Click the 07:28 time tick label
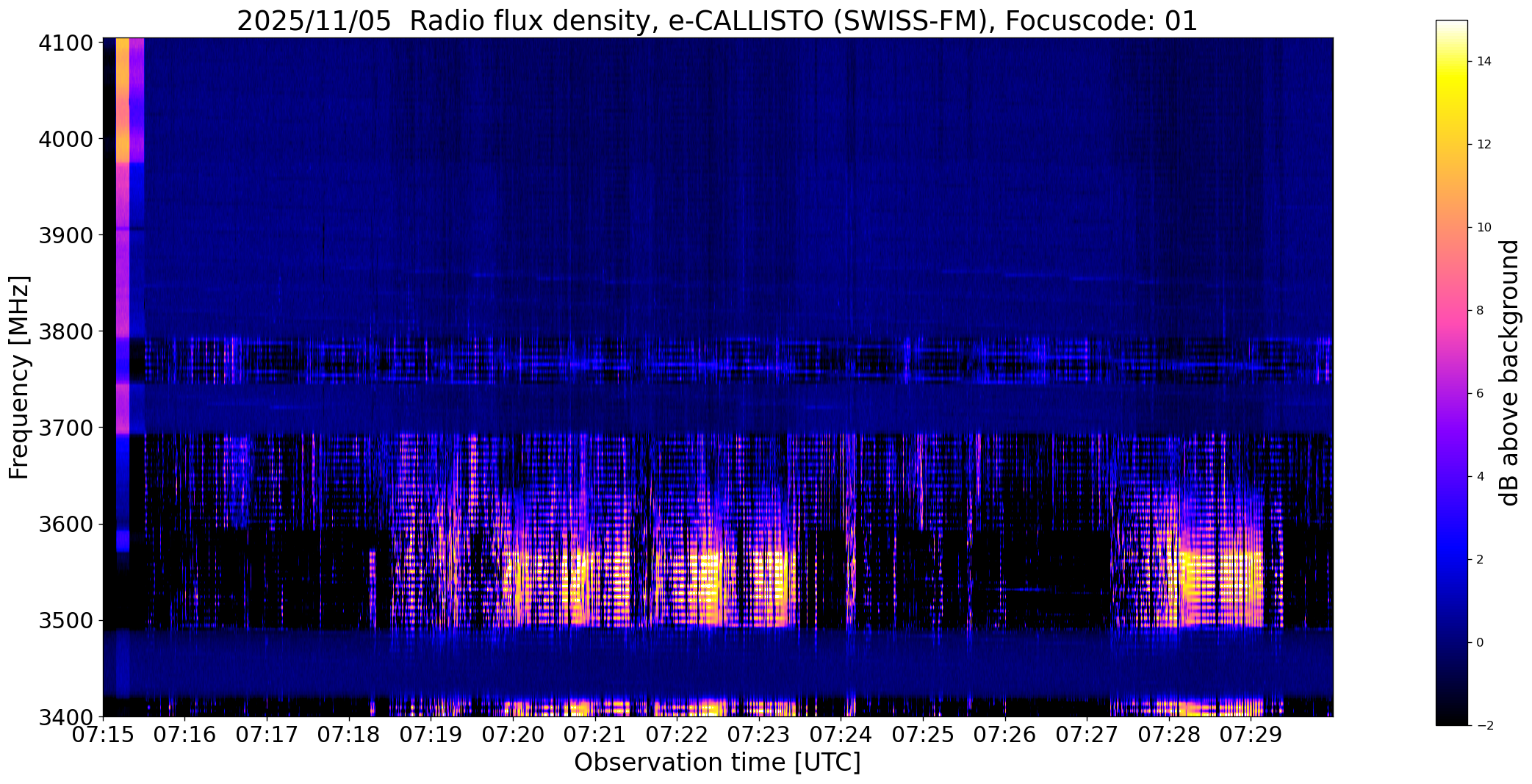Image resolution: width=1532 pixels, height=784 pixels. (1169, 735)
